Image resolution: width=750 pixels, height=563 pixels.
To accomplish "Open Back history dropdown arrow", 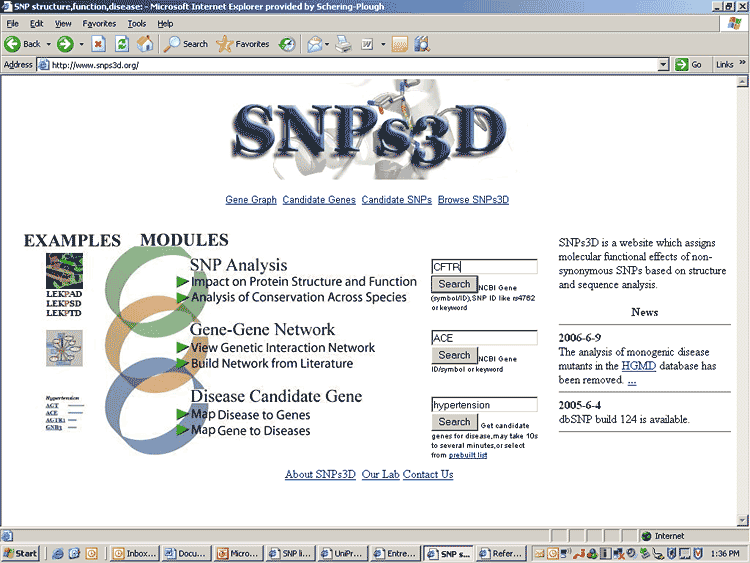I will point(48,44).
